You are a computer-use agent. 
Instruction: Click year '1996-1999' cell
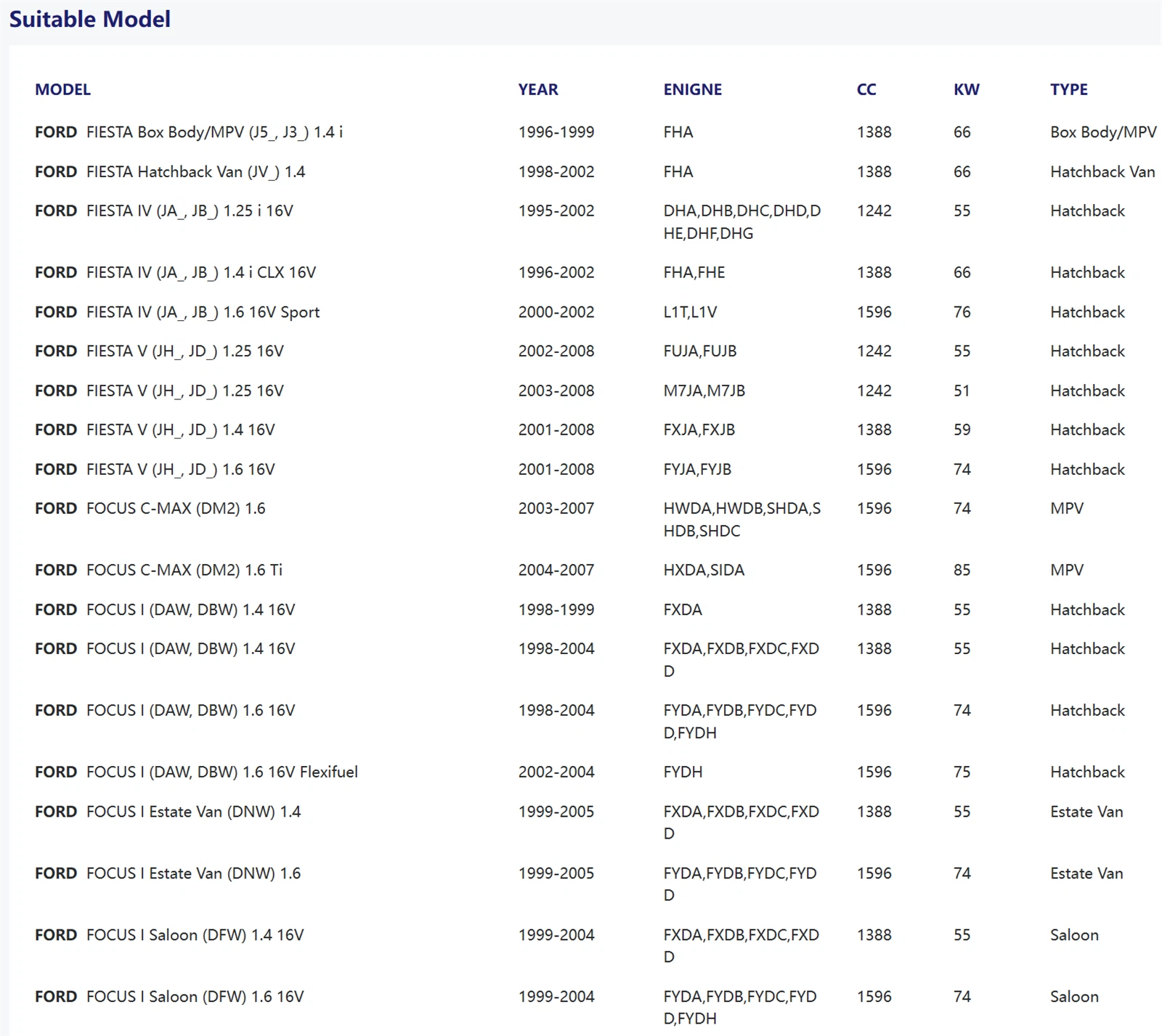coord(556,132)
